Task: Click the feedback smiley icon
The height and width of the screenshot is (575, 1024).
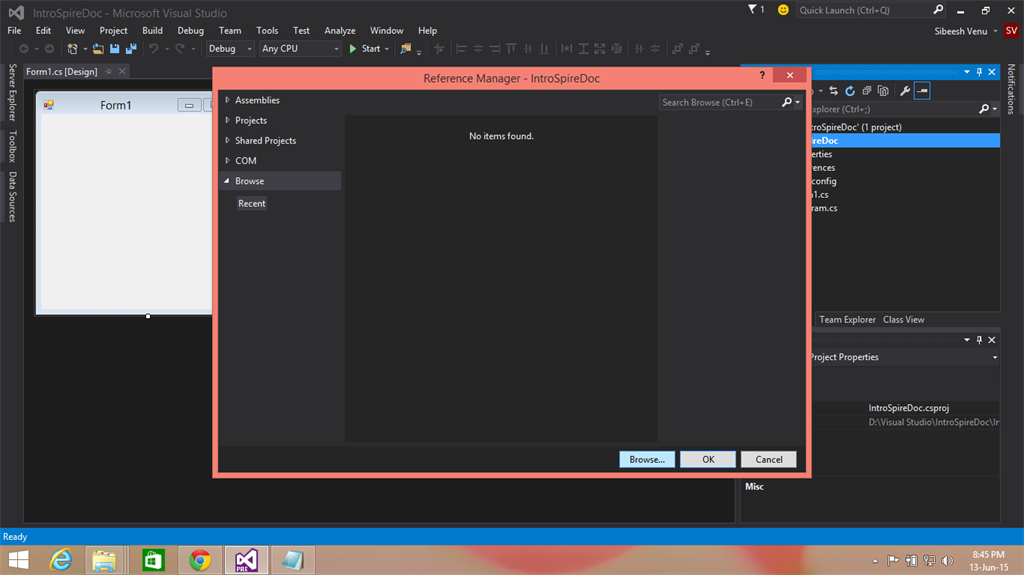Action: tap(783, 10)
